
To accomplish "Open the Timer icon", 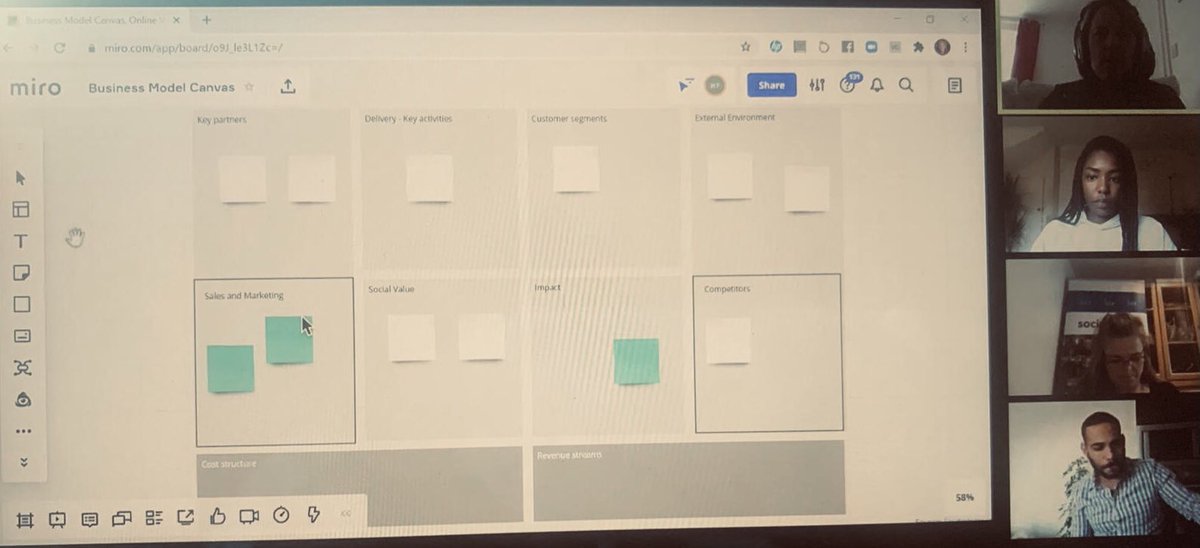I will [281, 515].
